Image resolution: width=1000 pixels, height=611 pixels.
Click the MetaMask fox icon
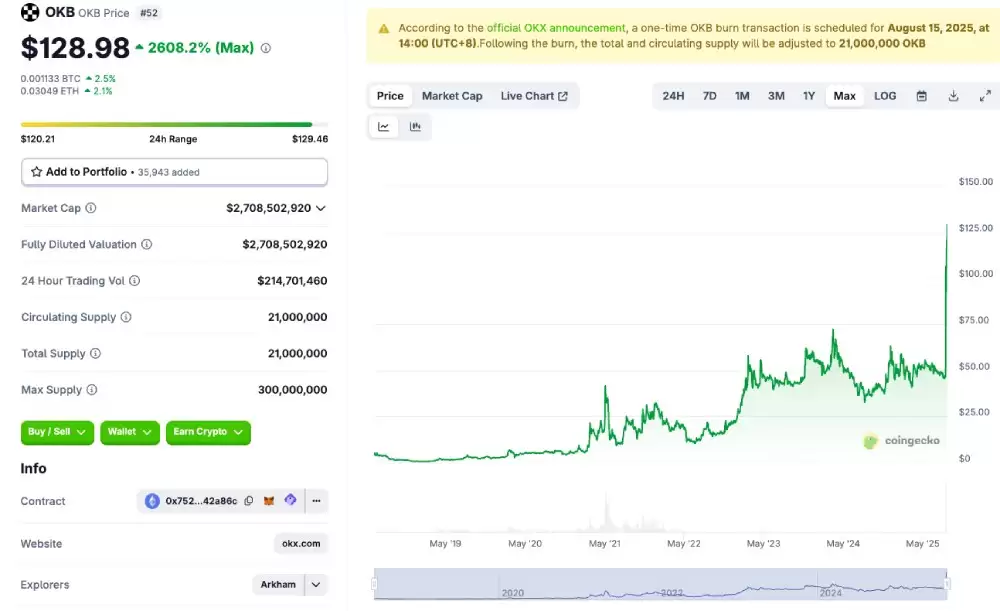[269, 501]
